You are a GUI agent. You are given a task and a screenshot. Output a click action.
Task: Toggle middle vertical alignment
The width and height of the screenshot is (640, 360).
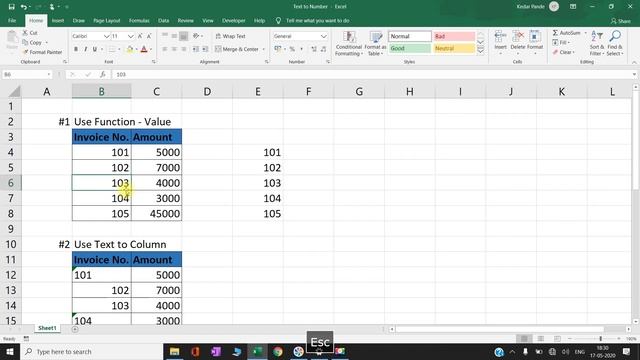(x=174, y=36)
